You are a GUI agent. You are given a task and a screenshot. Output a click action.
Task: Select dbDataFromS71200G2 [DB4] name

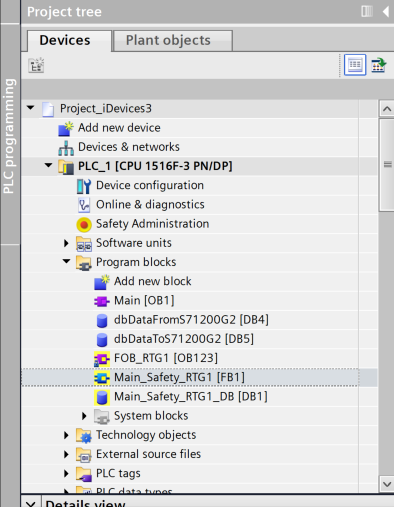191,320
